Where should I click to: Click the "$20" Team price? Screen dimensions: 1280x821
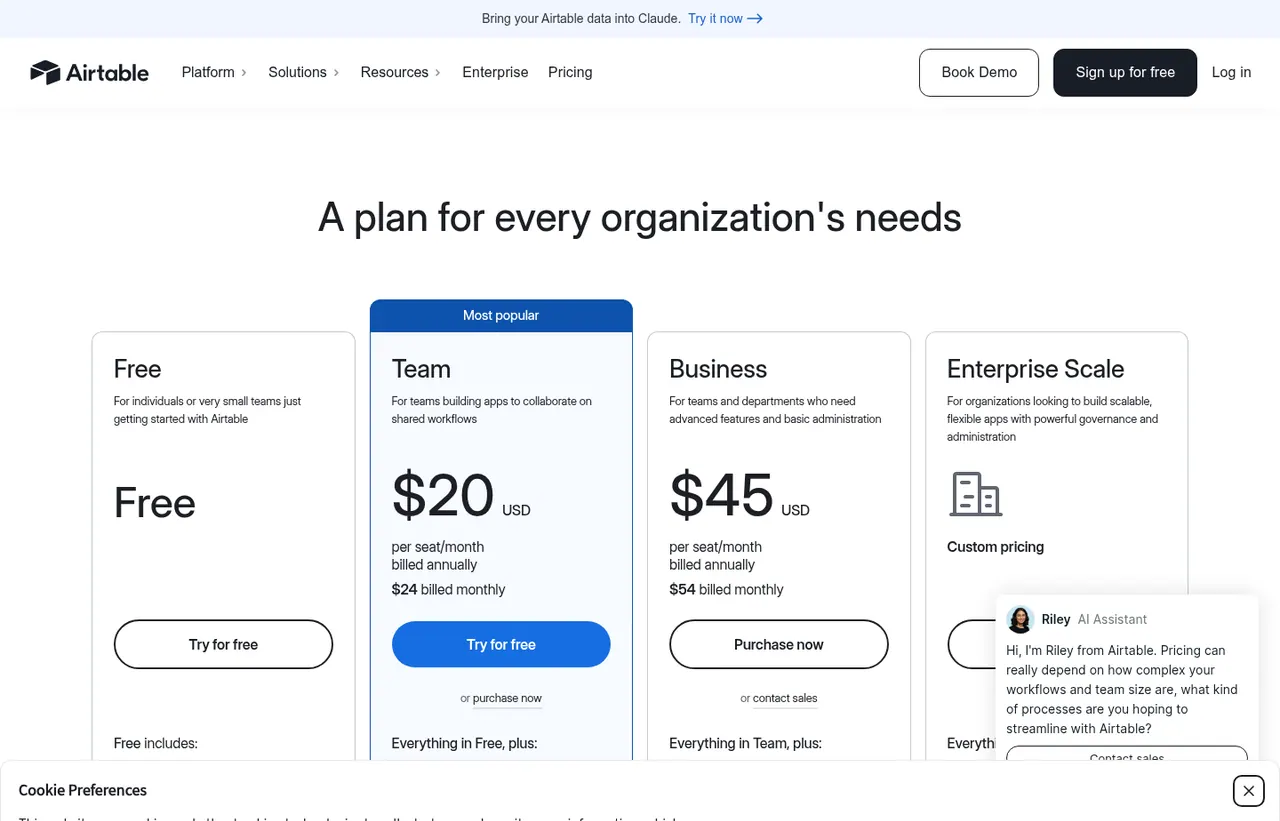(443, 495)
